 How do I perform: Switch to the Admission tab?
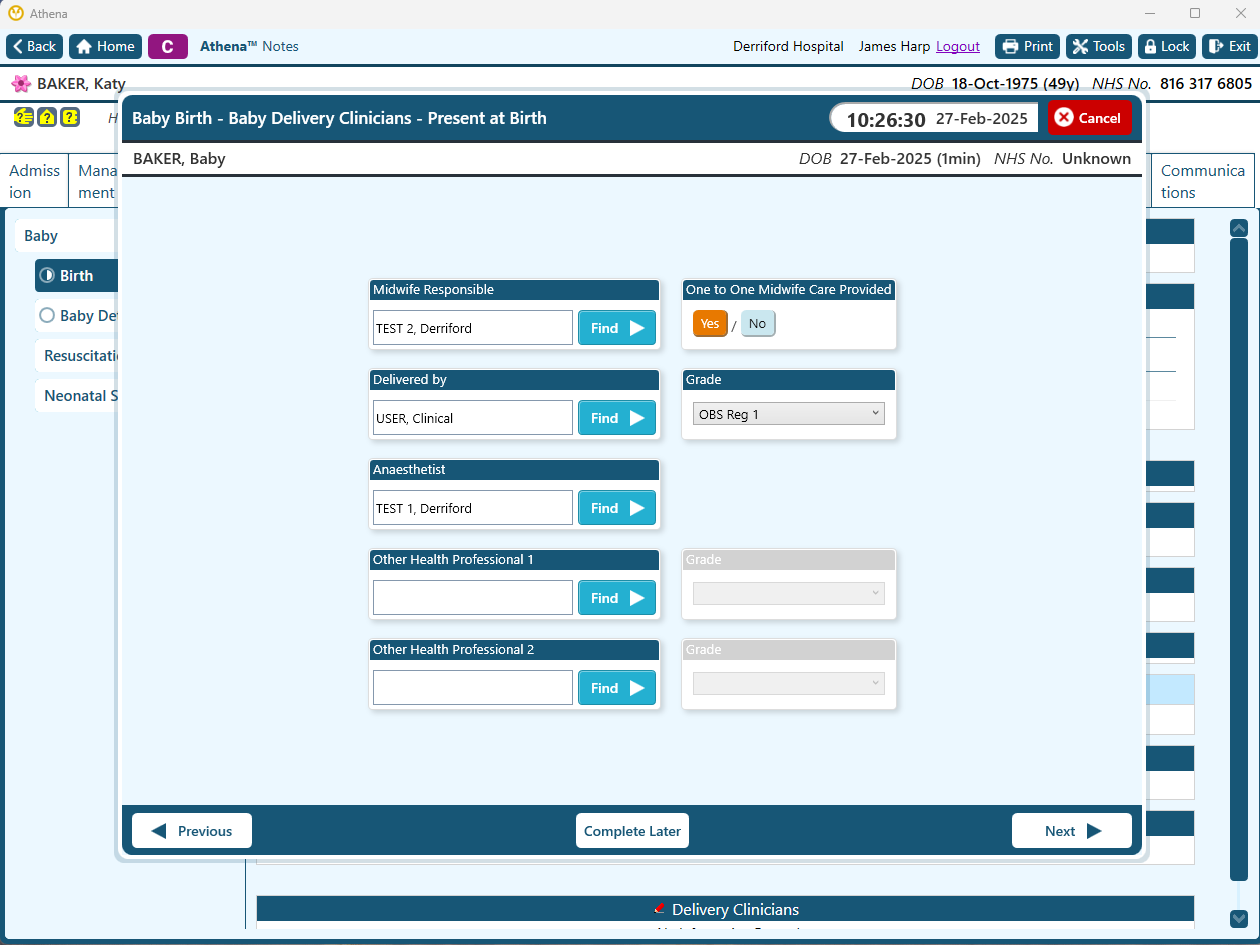tap(35, 181)
